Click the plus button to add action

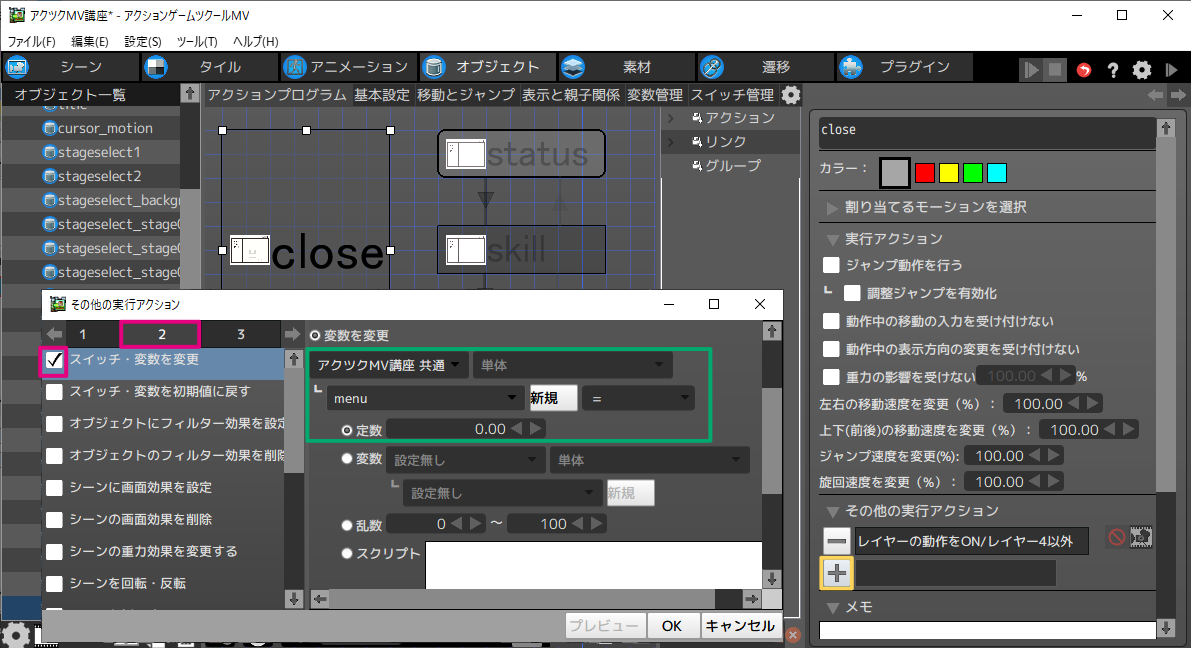(836, 573)
